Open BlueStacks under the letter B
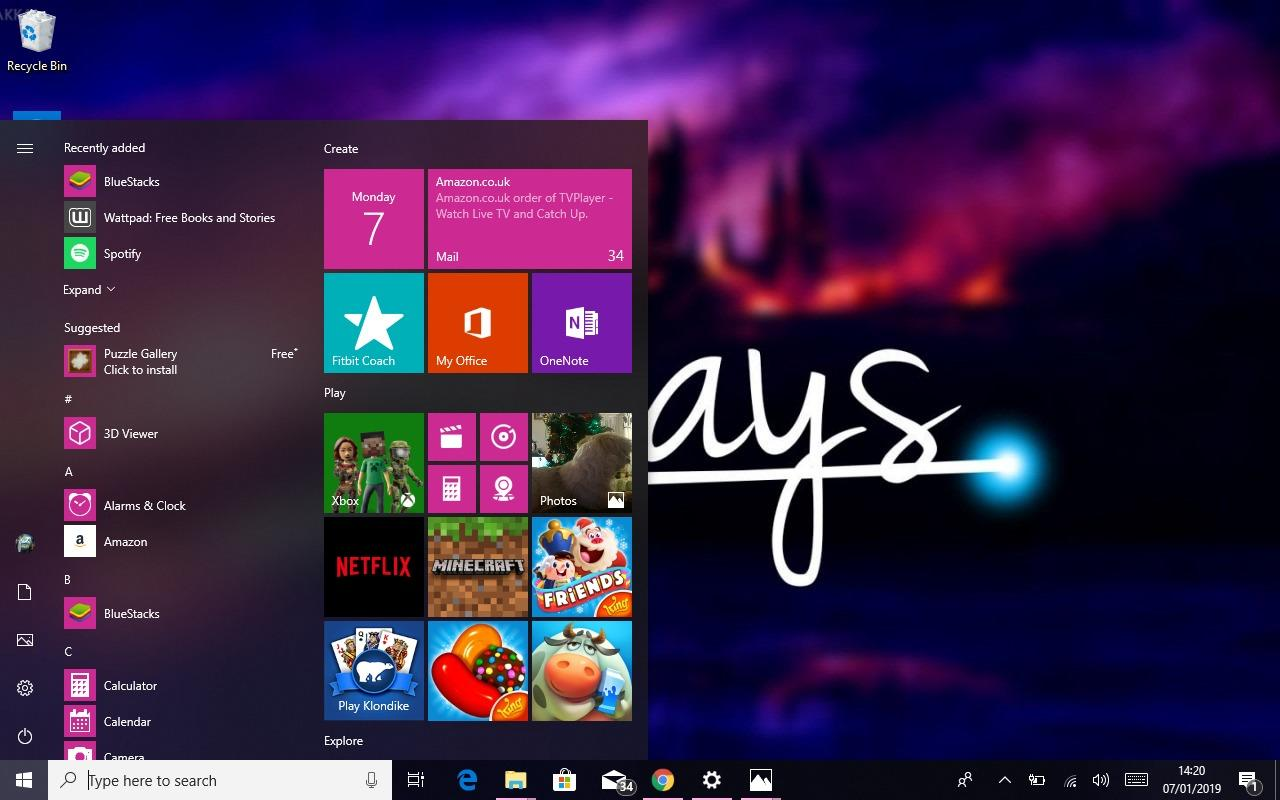Screen dimensions: 1280x800 coord(180,614)
